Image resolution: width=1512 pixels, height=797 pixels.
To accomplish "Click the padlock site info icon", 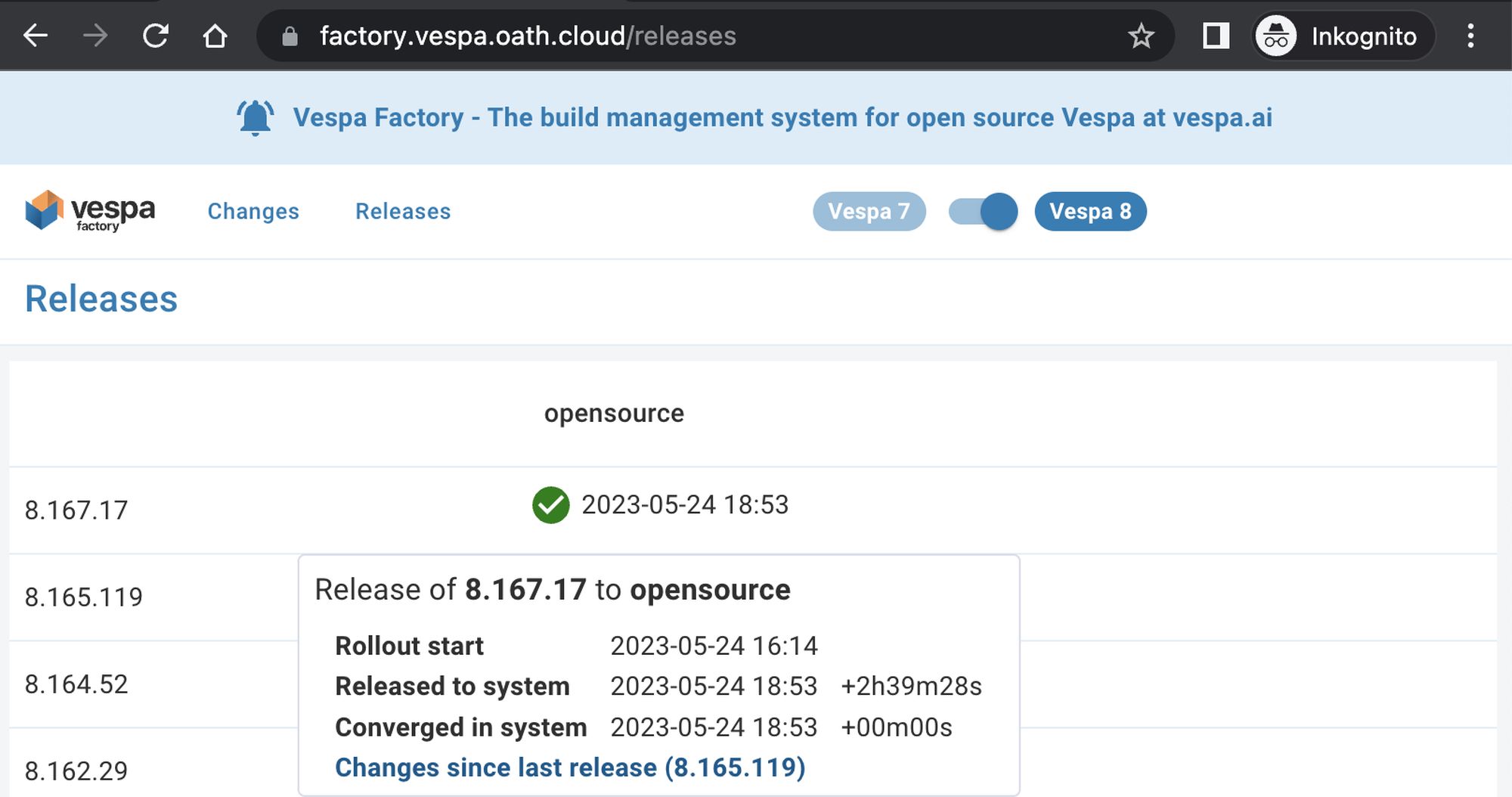I will pos(290,36).
